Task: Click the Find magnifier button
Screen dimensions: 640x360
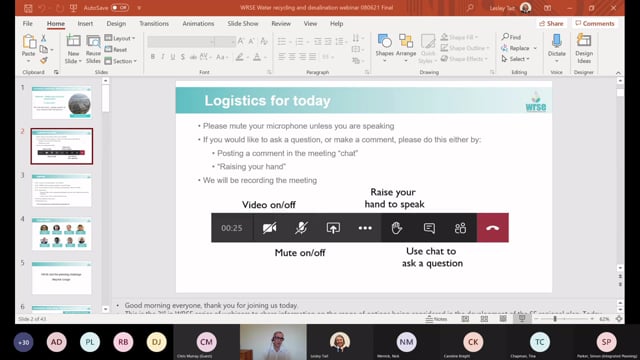Action: coord(512,37)
